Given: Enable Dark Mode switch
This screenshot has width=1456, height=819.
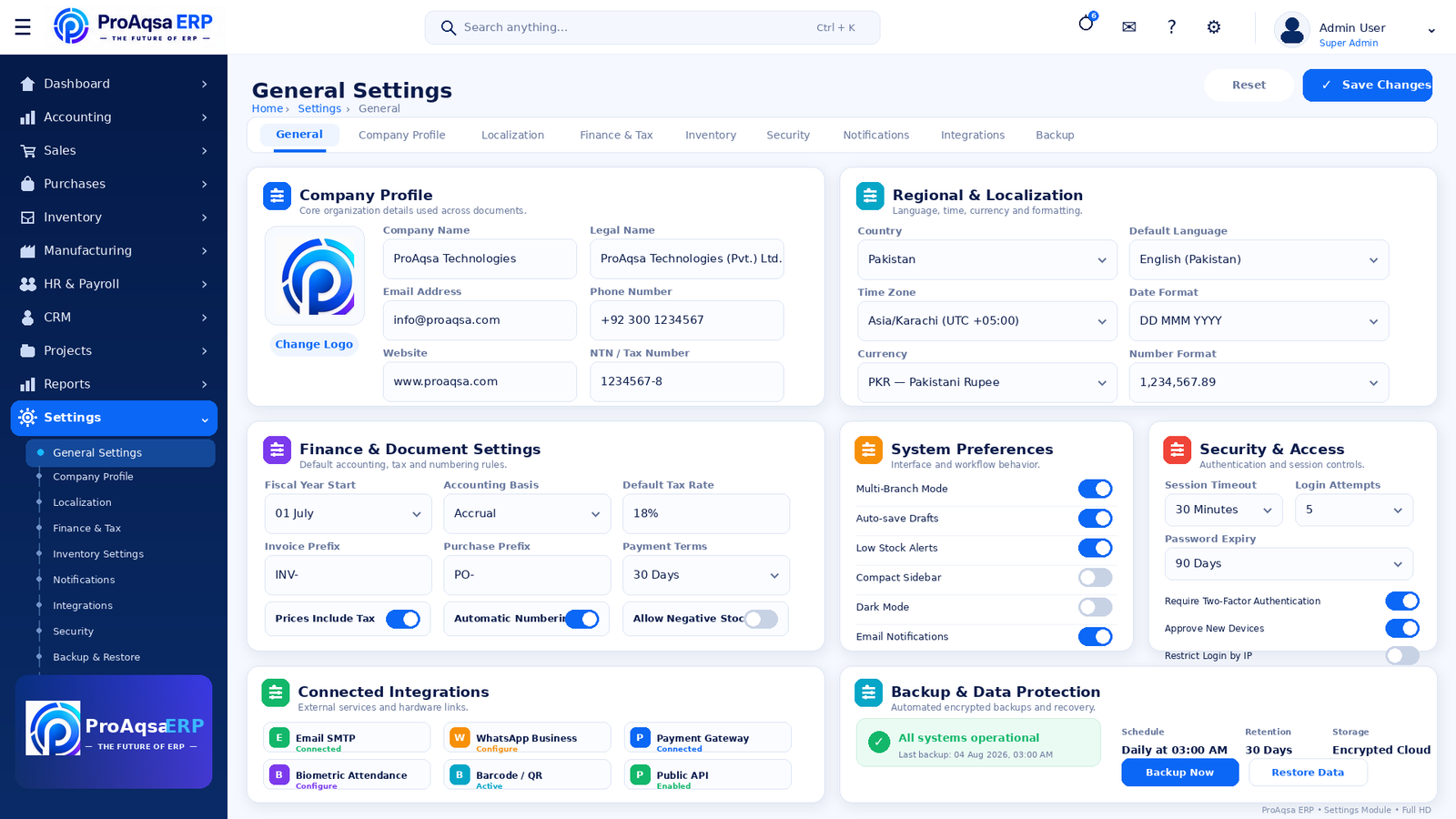Looking at the screenshot, I should click(1096, 607).
